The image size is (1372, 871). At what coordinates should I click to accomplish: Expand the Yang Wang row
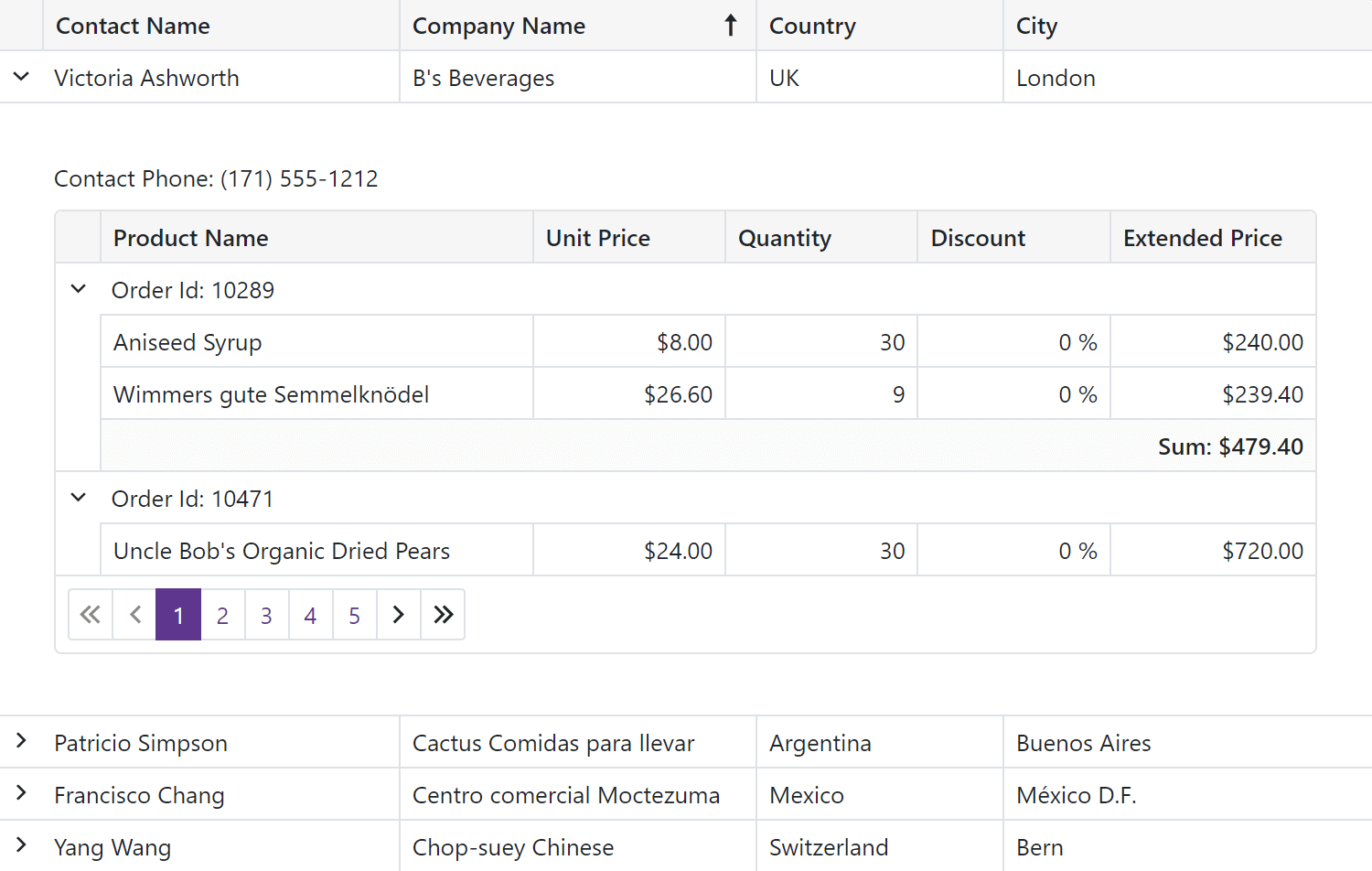pyautogui.click(x=21, y=846)
